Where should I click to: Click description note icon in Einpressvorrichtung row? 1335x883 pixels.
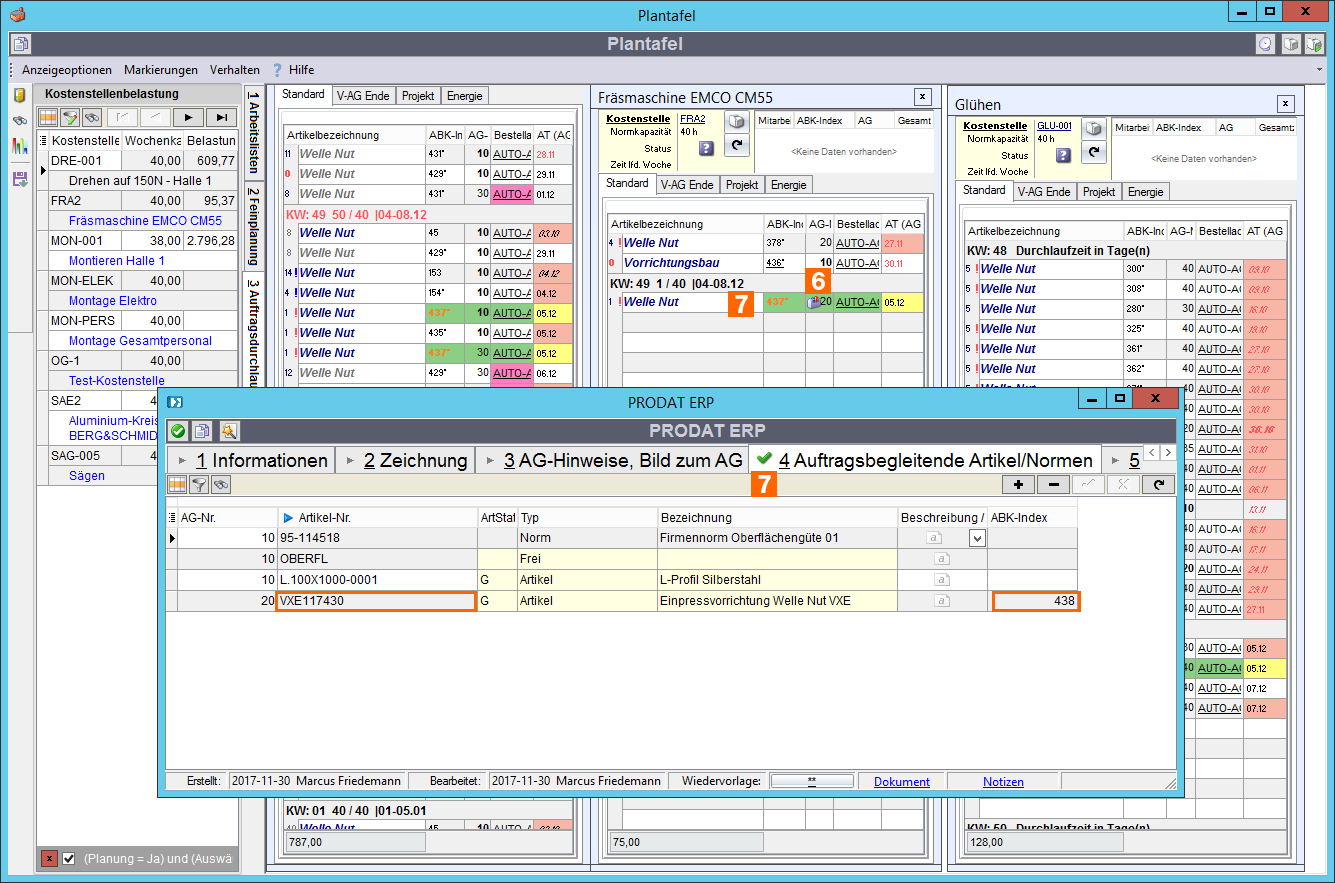942,601
